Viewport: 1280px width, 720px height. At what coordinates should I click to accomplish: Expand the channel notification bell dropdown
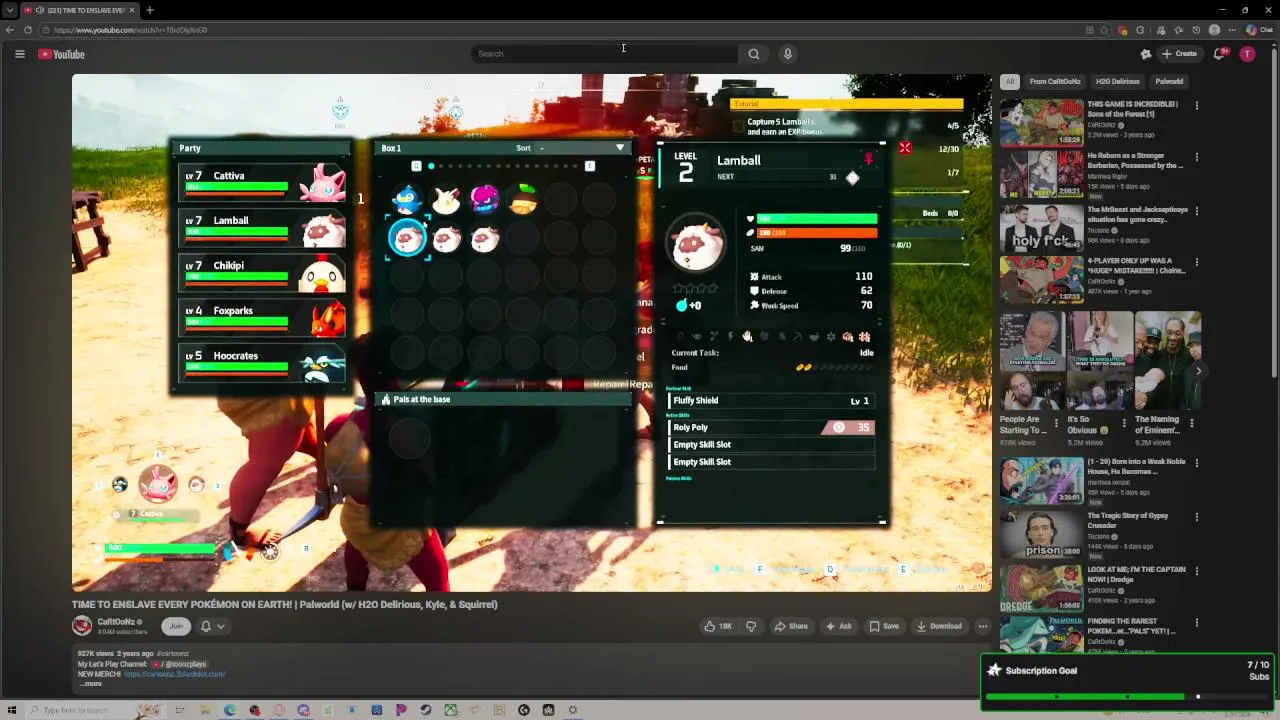213,626
